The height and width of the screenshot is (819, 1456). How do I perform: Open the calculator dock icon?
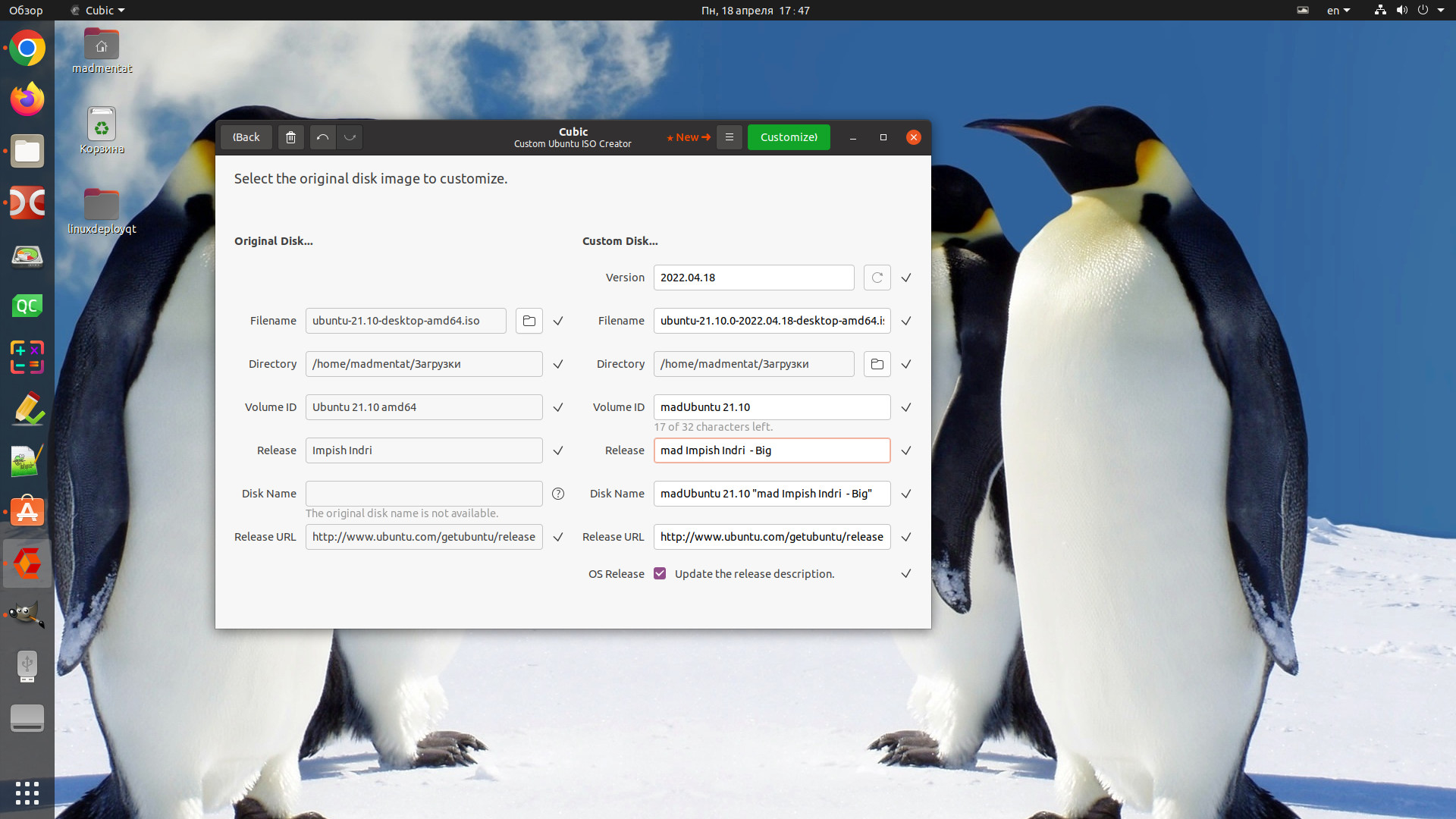(x=27, y=357)
